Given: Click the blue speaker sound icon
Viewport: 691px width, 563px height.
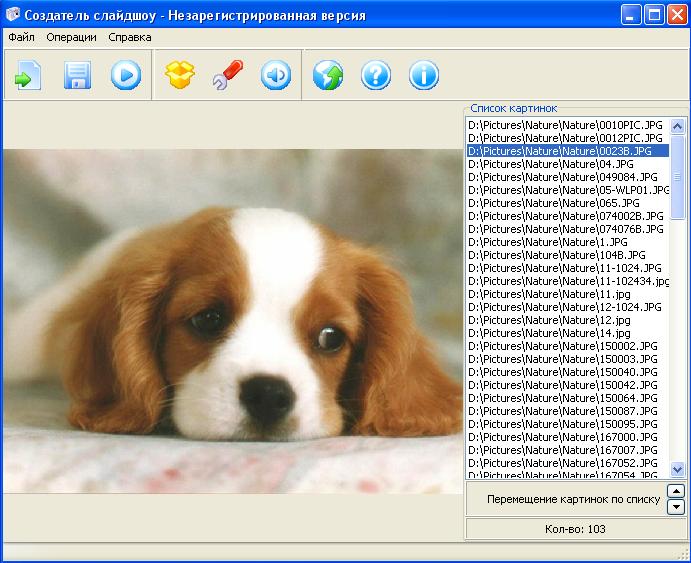Looking at the screenshot, I should (x=275, y=76).
